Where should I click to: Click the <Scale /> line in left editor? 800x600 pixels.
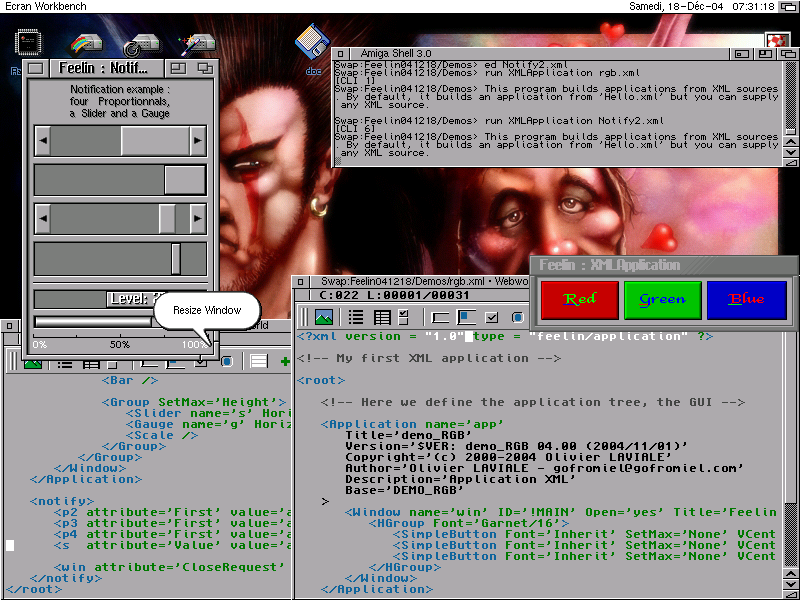pyautogui.click(x=162, y=436)
